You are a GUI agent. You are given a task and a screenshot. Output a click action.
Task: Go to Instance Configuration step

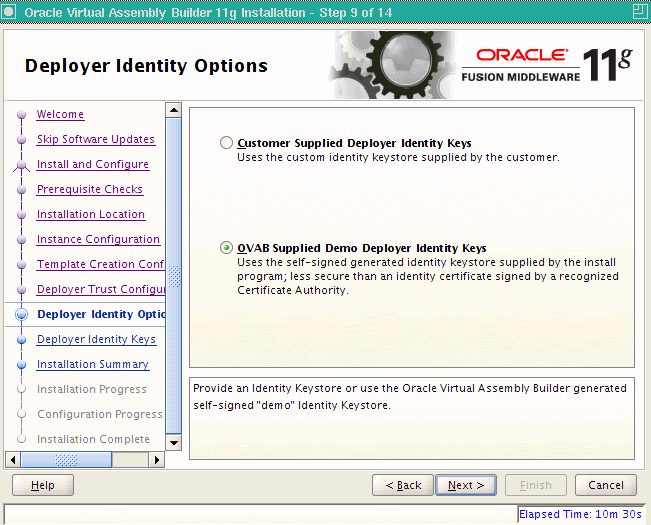click(98, 239)
